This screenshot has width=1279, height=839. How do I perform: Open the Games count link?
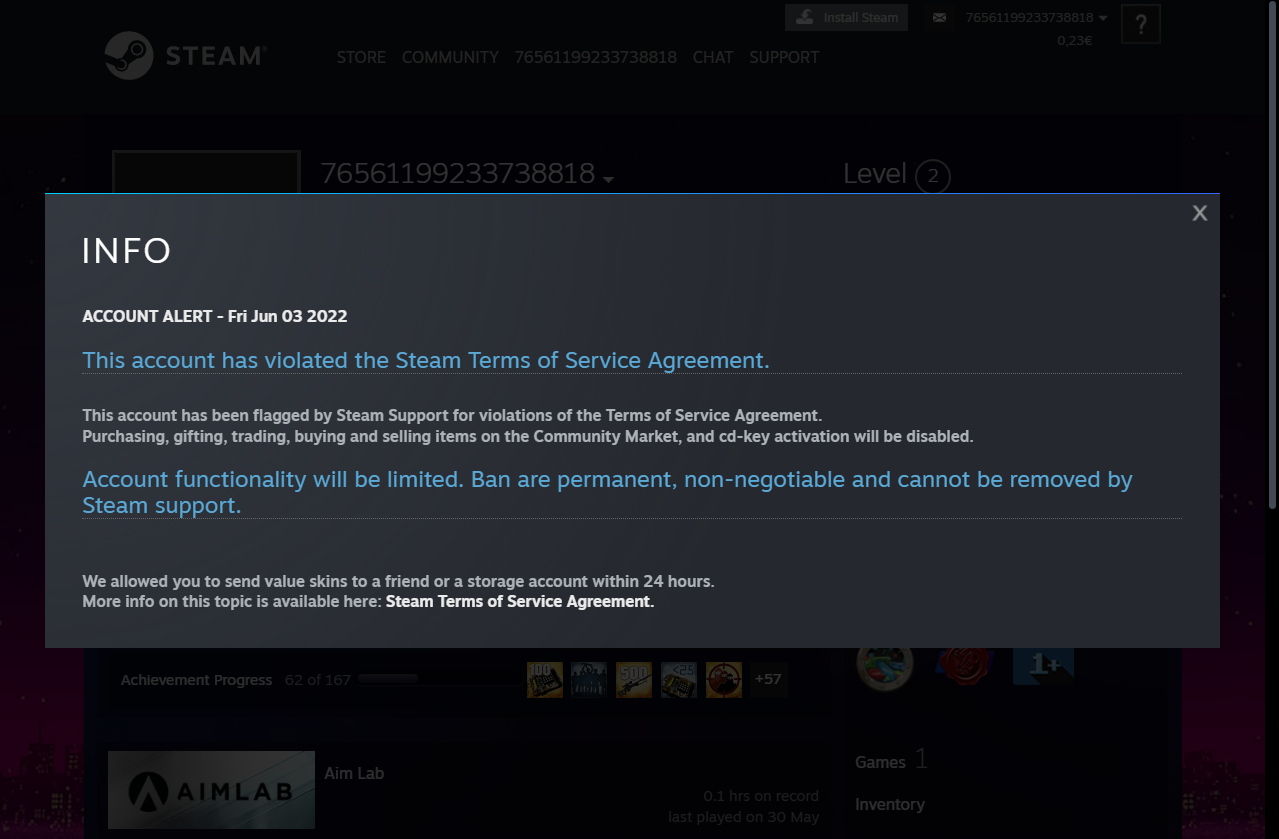click(x=891, y=761)
